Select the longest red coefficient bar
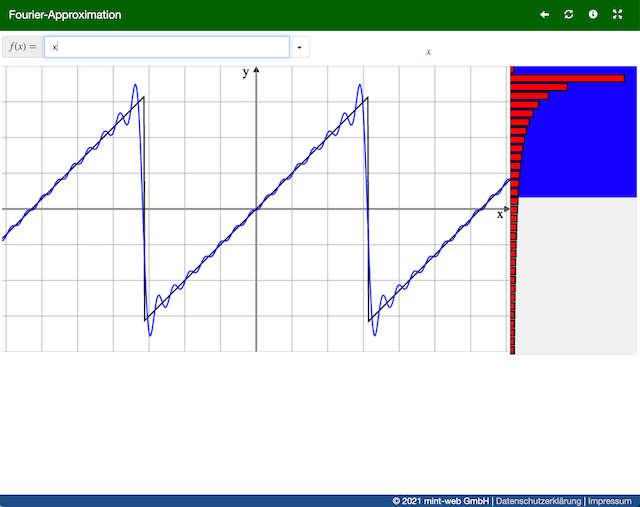 (x=567, y=78)
